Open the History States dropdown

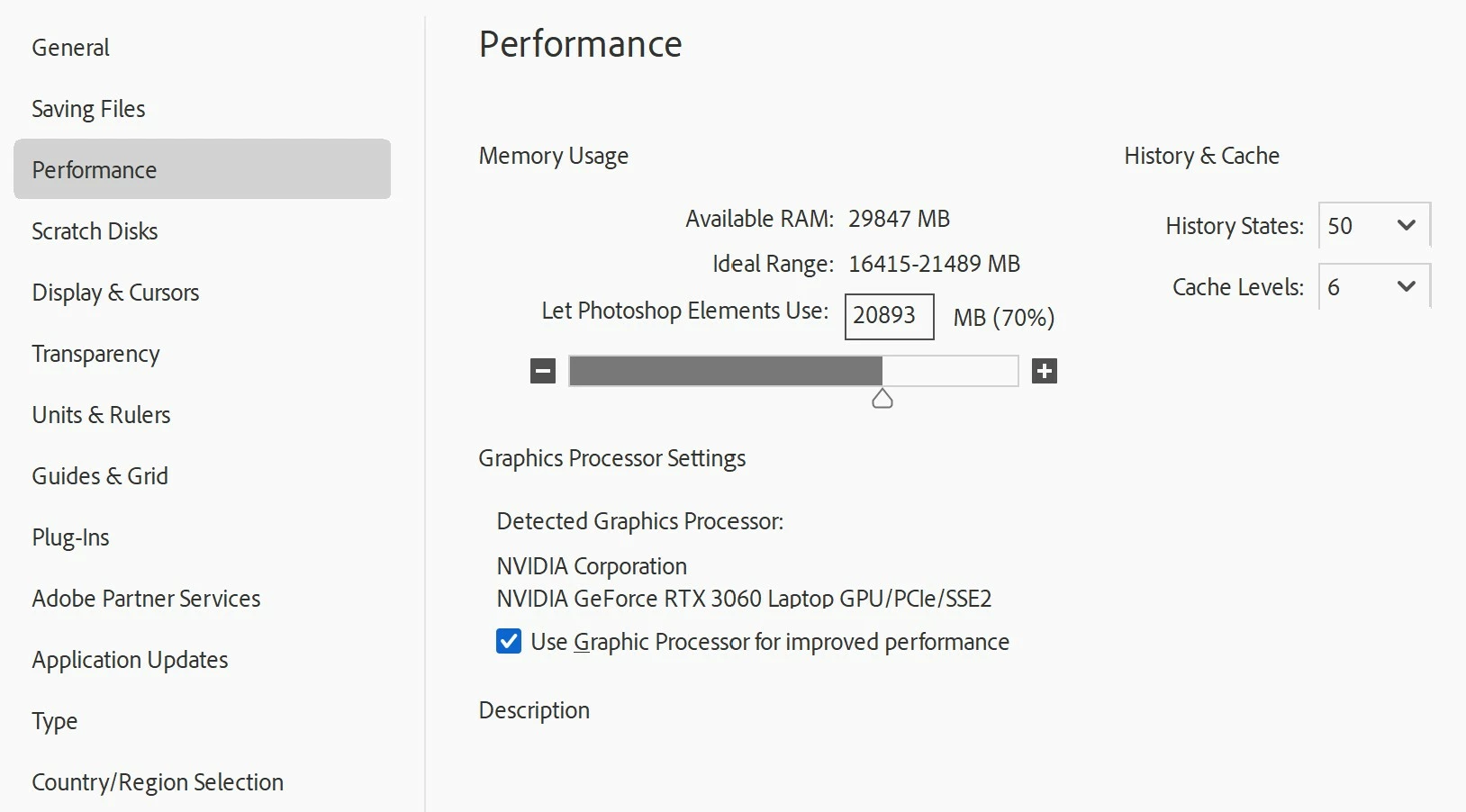click(x=1374, y=226)
